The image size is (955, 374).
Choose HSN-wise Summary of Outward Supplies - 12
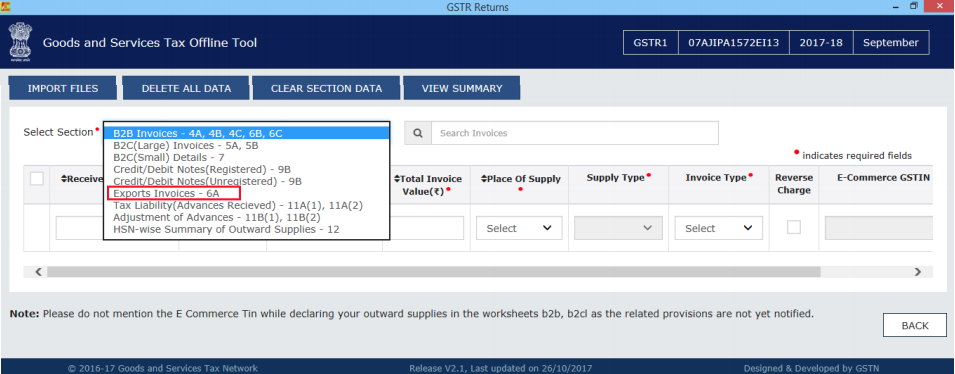pos(247,229)
